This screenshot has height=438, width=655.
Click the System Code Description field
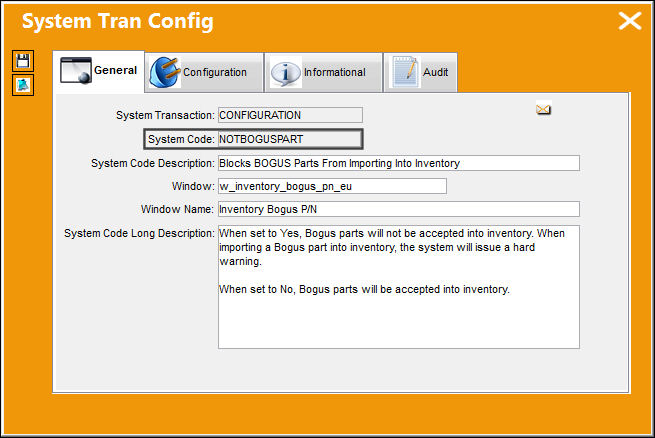tap(399, 163)
